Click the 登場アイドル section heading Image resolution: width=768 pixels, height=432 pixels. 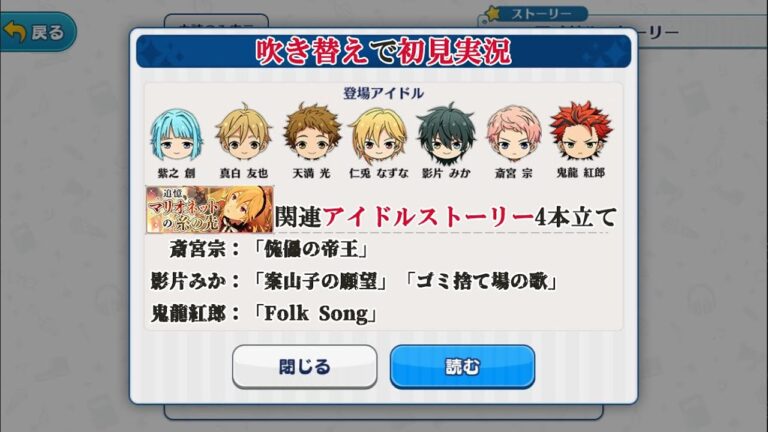[383, 93]
